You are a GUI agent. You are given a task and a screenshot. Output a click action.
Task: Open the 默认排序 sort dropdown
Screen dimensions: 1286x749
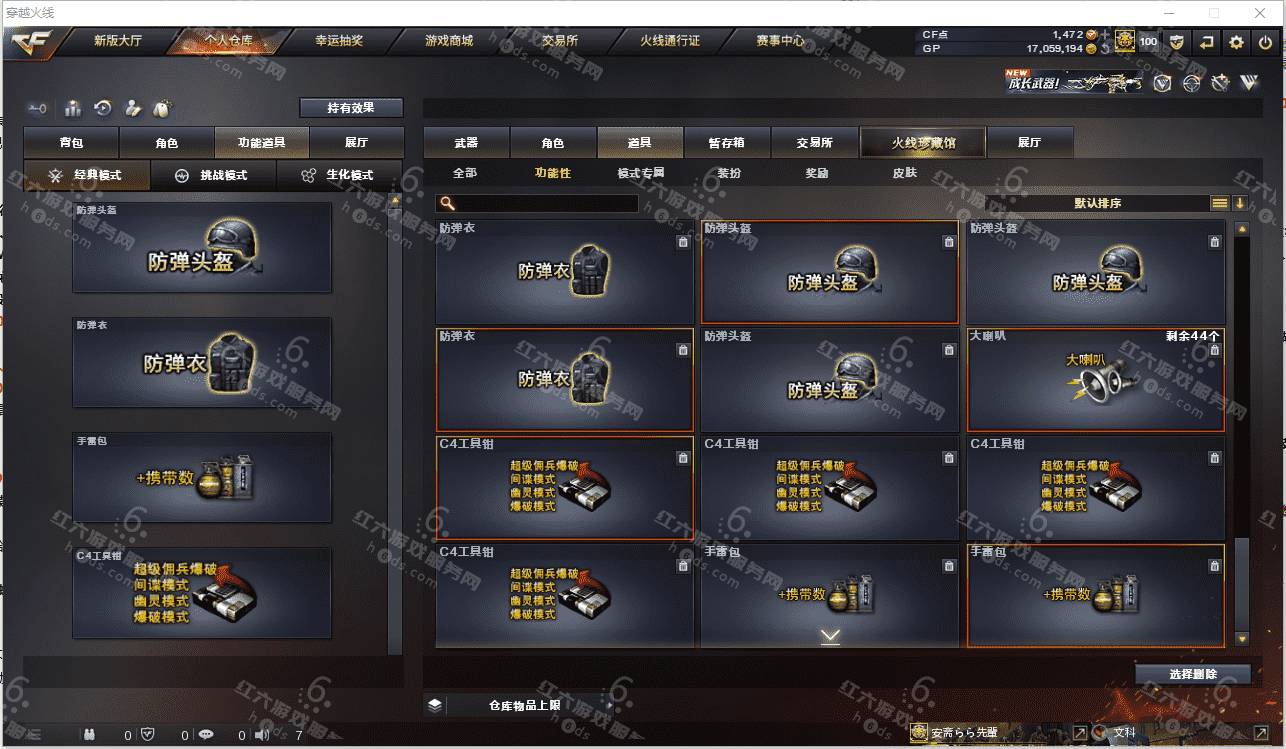1098,203
